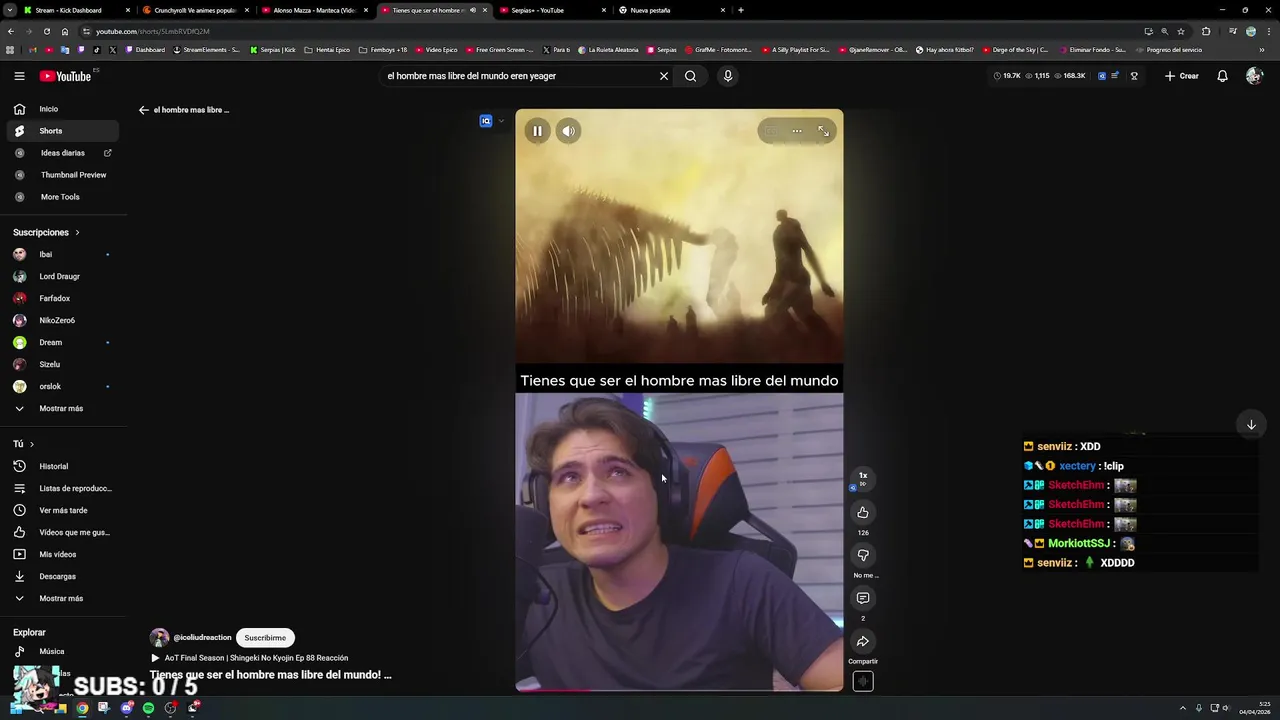
Task: Switch to Nueva pestaña tab
Action: click(671, 10)
